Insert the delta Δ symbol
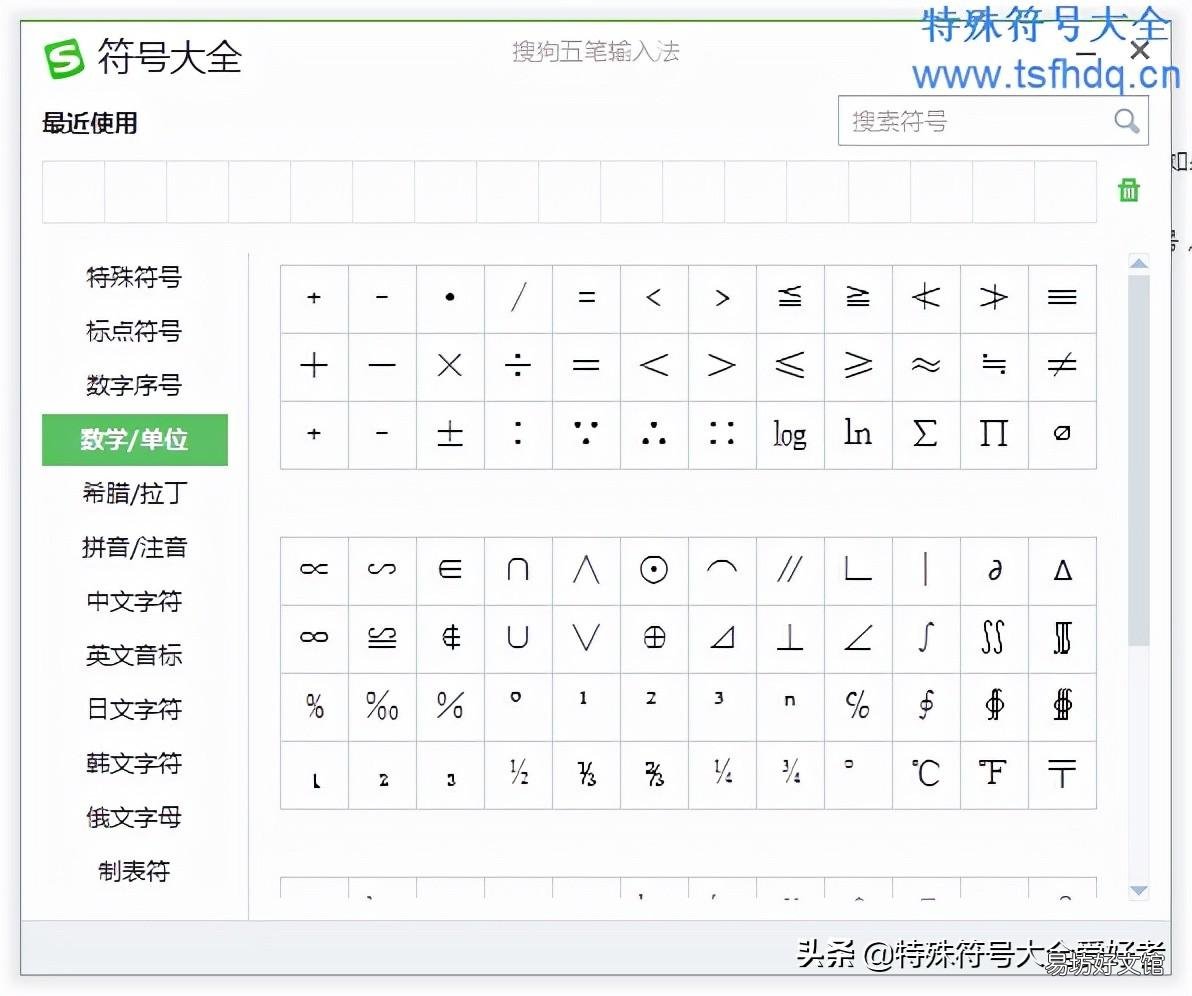Image resolution: width=1192 pixels, height=996 pixels. pyautogui.click(x=1062, y=569)
